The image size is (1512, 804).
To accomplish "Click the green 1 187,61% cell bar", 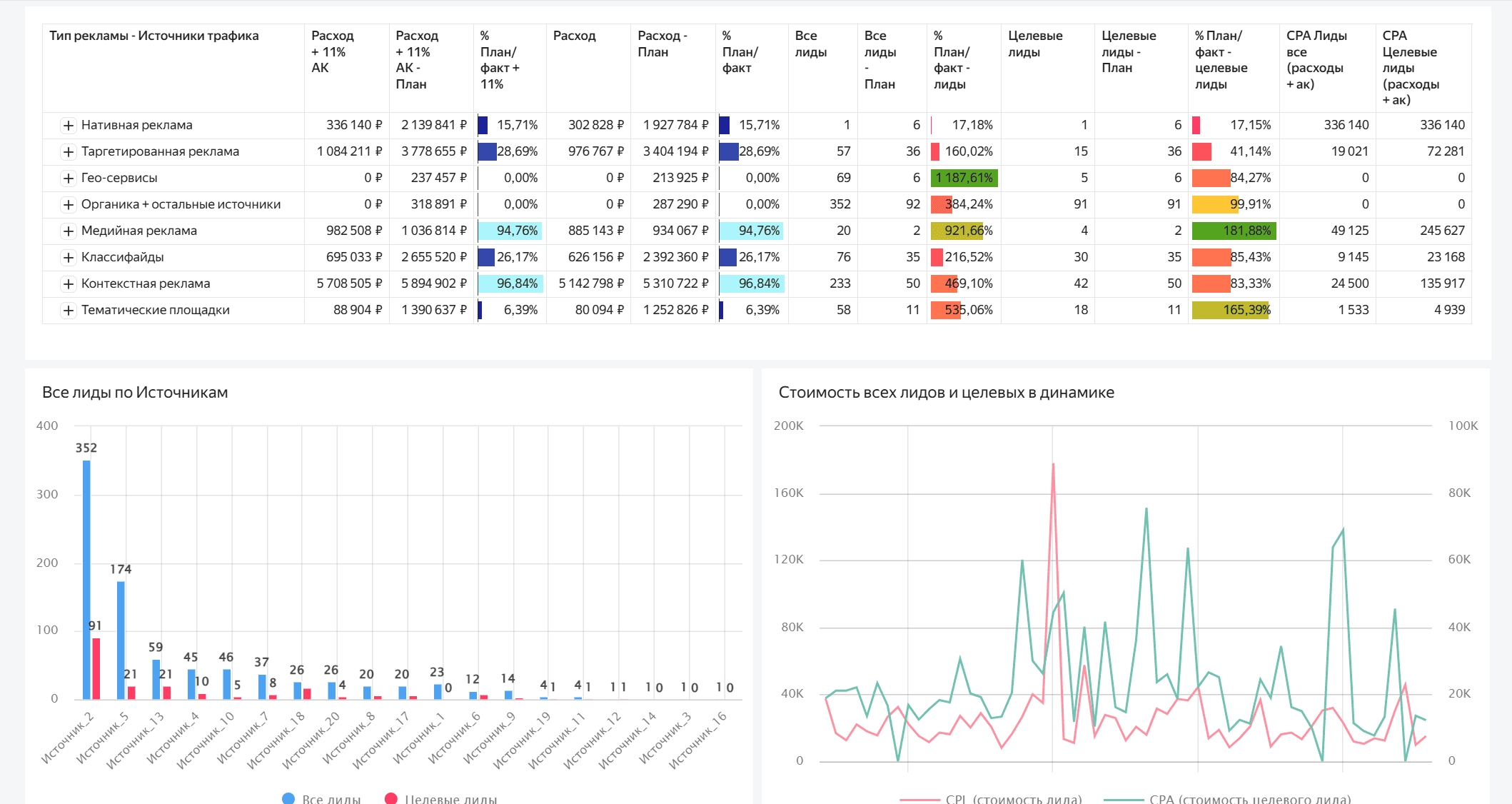I will [x=963, y=179].
